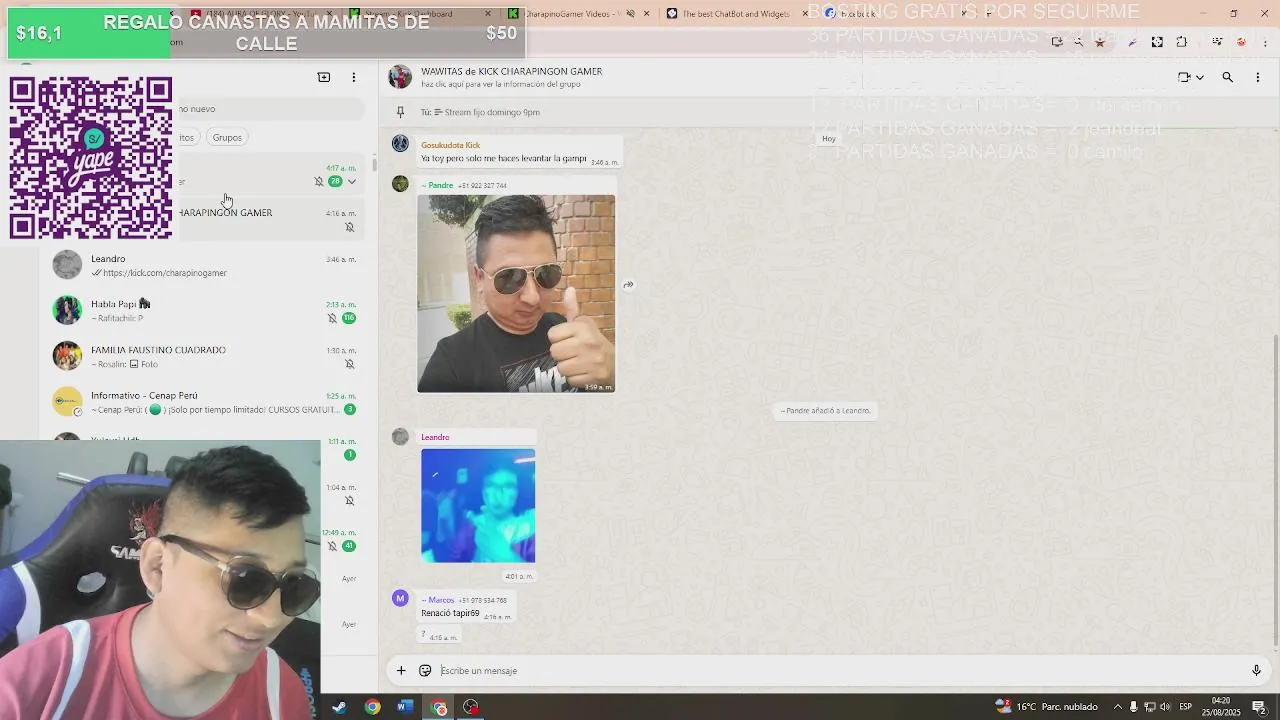Click the attach plus icon in message bar

pos(401,670)
